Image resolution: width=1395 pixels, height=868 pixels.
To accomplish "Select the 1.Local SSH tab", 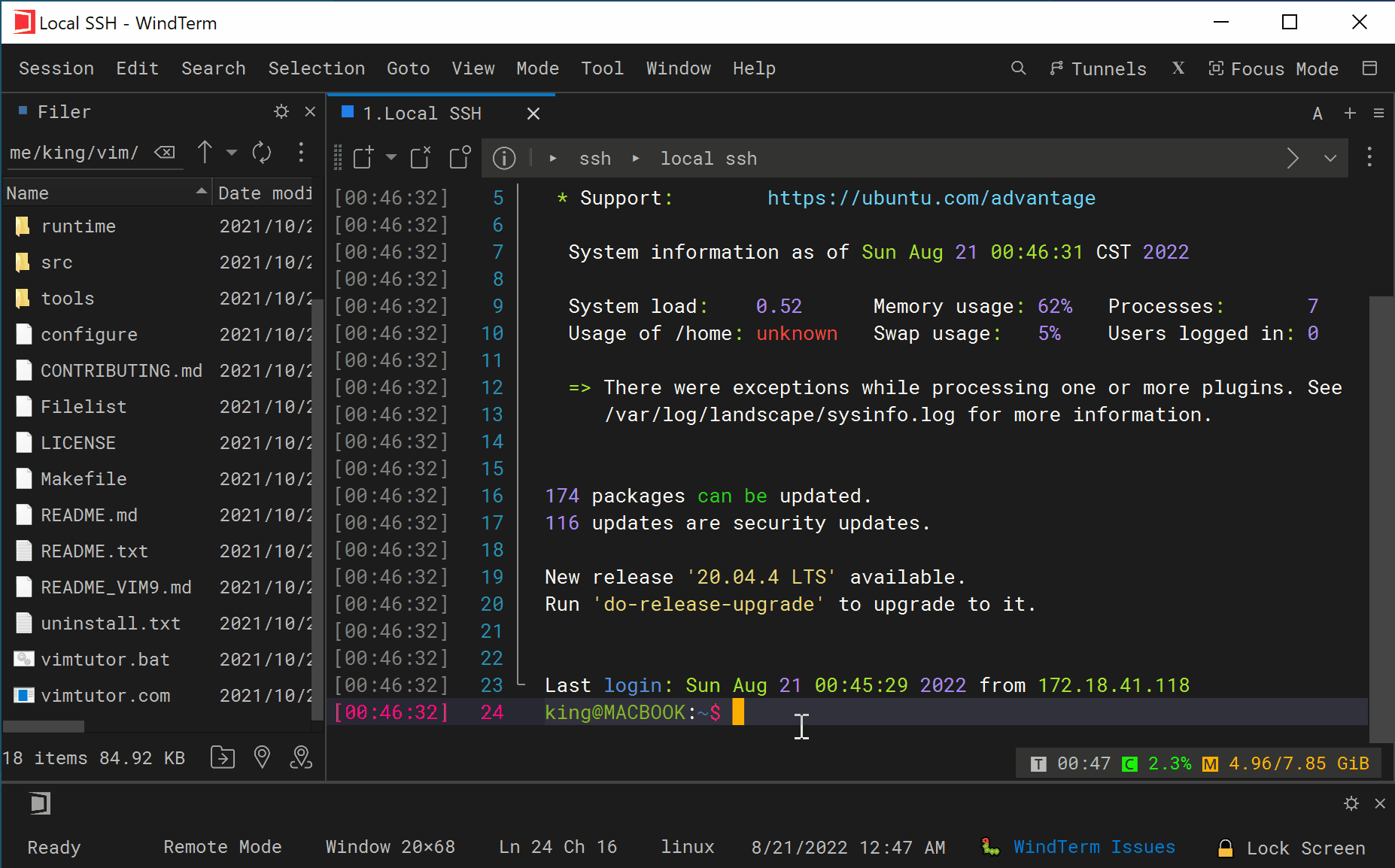I will click(x=422, y=114).
